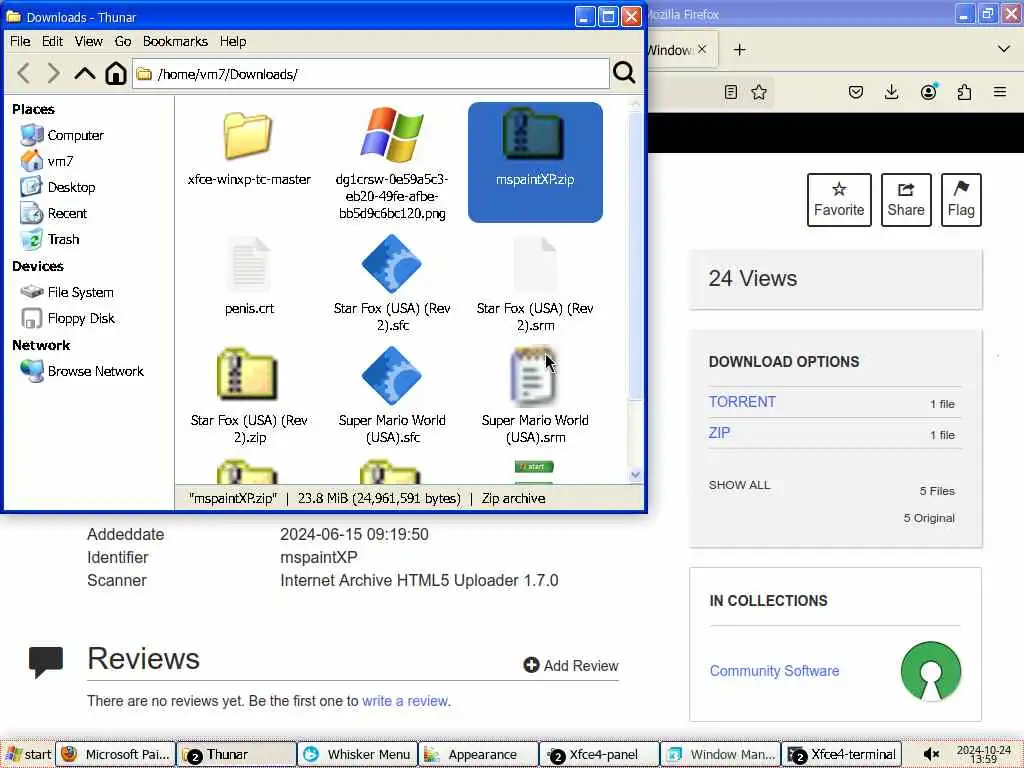Viewport: 1024px width, 768px height.
Task: Open the Go menu in Thunar
Action: pyautogui.click(x=123, y=41)
